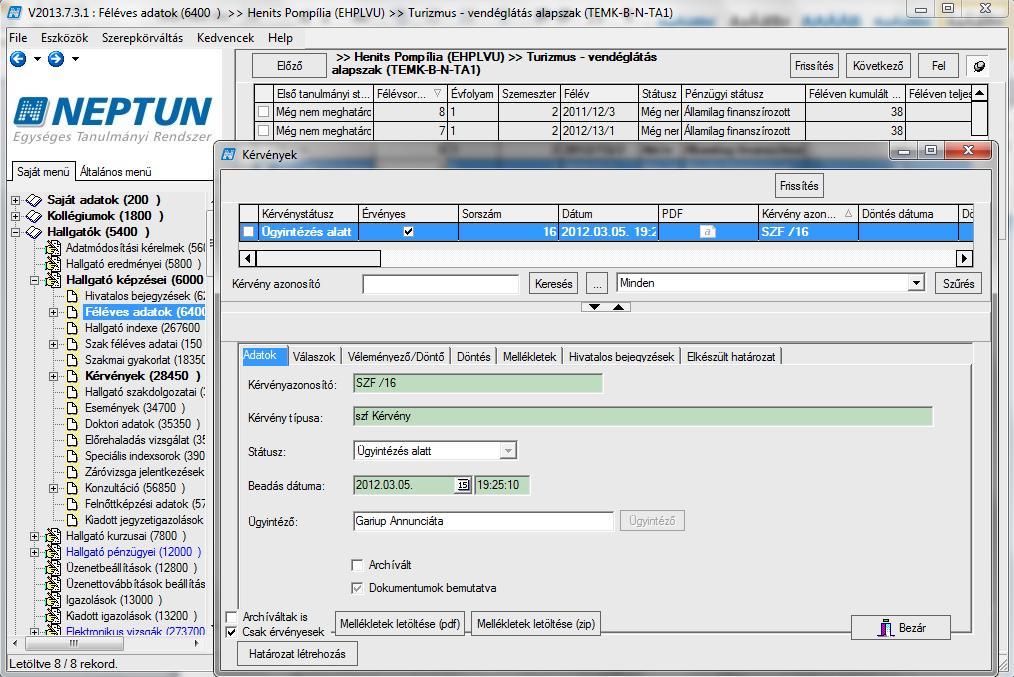Click Mellékletek letöltése (pdf) button

[x=400, y=624]
